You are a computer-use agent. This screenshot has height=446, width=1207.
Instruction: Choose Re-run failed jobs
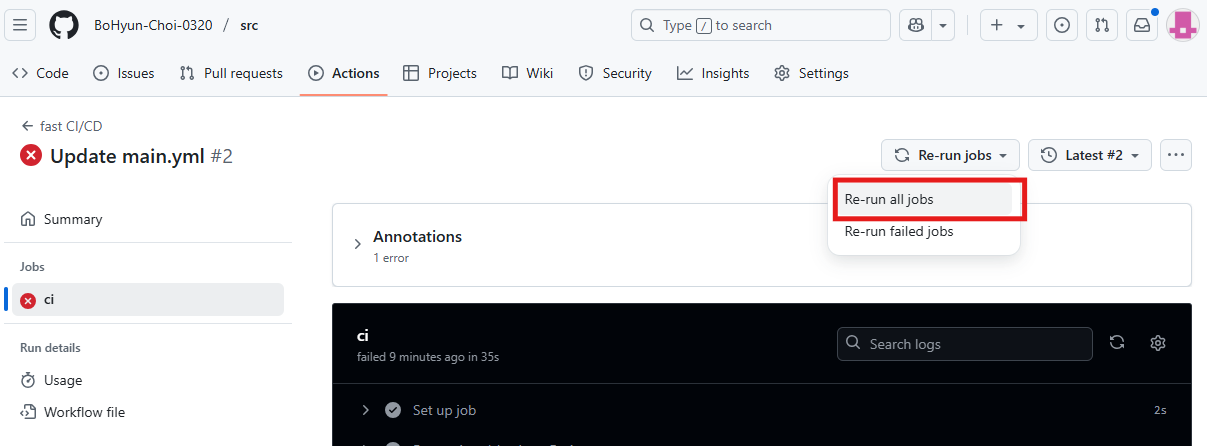925,231
